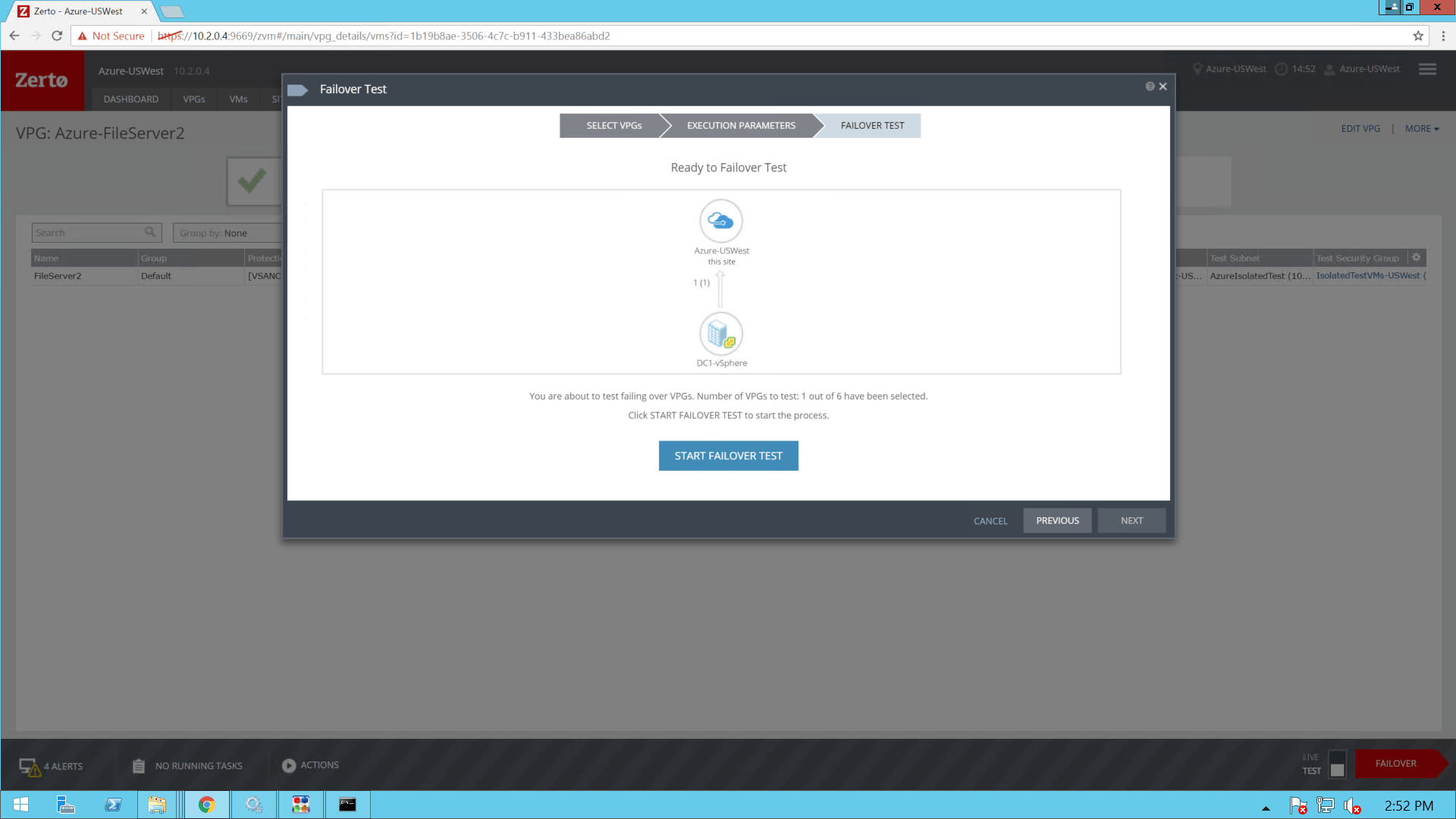Click START FAILOVER TEST button
This screenshot has width=1456, height=819.
(728, 455)
